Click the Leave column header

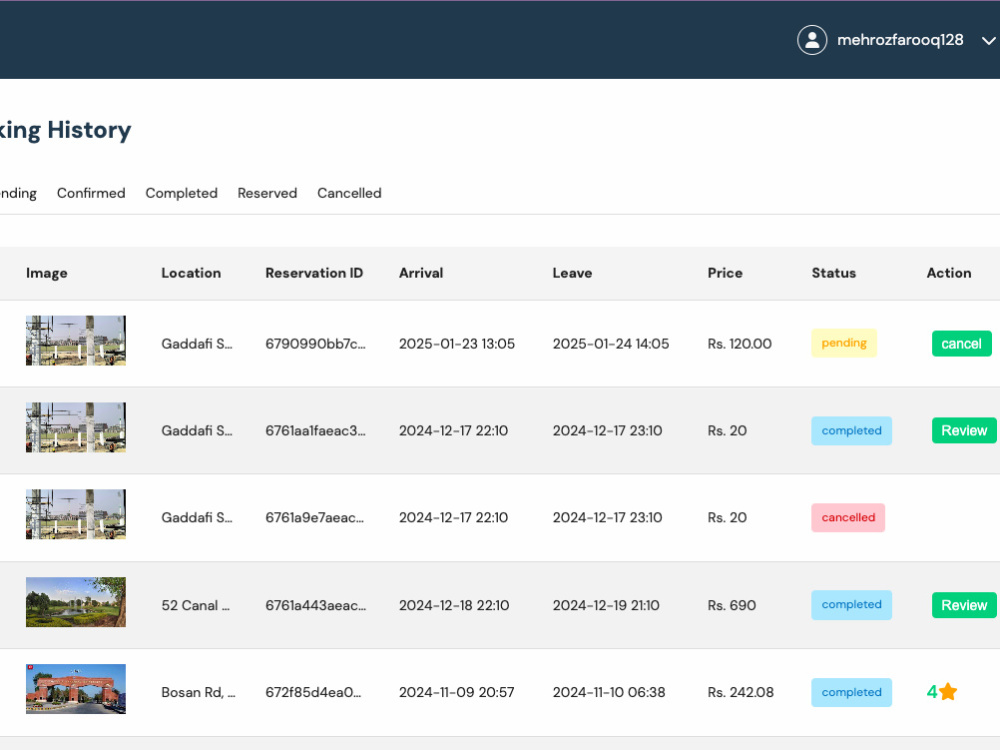pyautogui.click(x=572, y=273)
